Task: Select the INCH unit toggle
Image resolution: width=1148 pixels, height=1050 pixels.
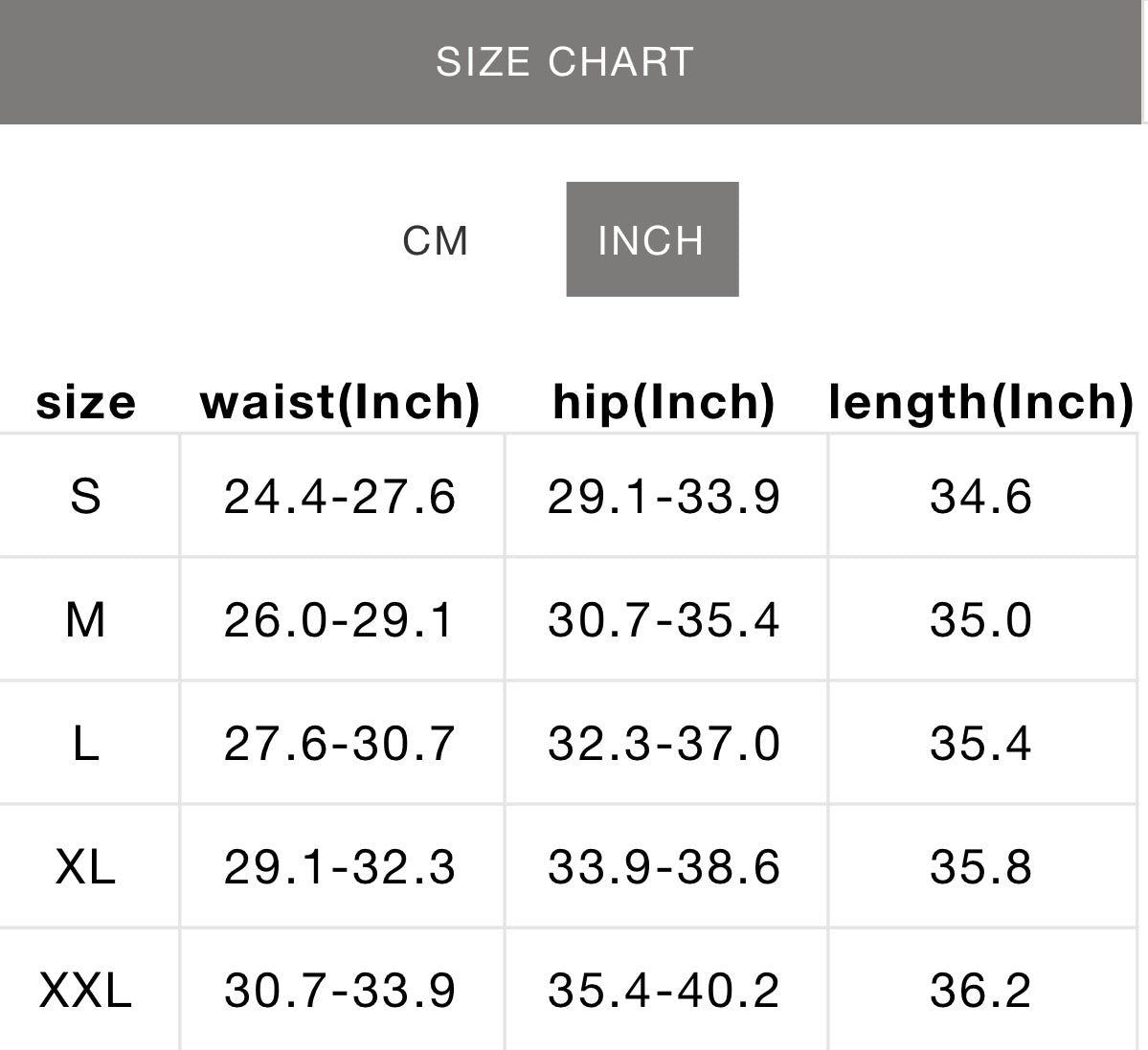Action: click(x=652, y=239)
